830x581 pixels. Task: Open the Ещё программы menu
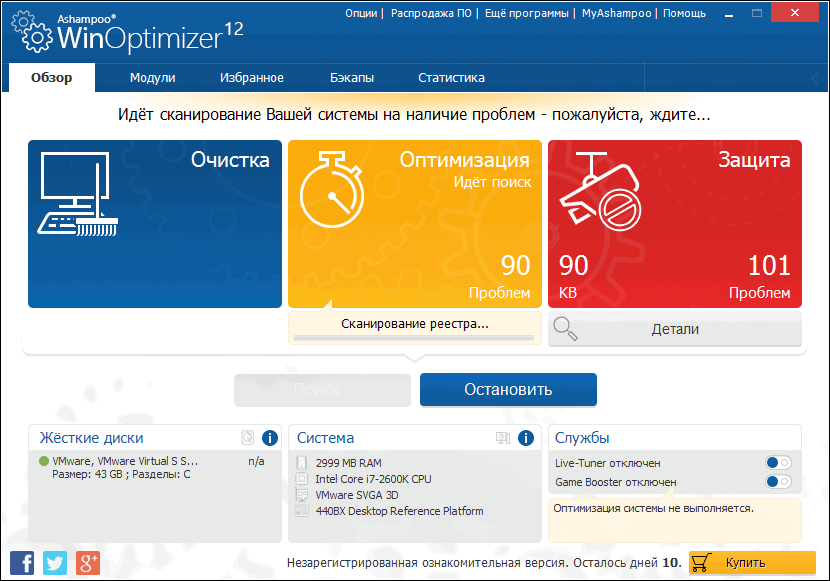click(x=527, y=13)
